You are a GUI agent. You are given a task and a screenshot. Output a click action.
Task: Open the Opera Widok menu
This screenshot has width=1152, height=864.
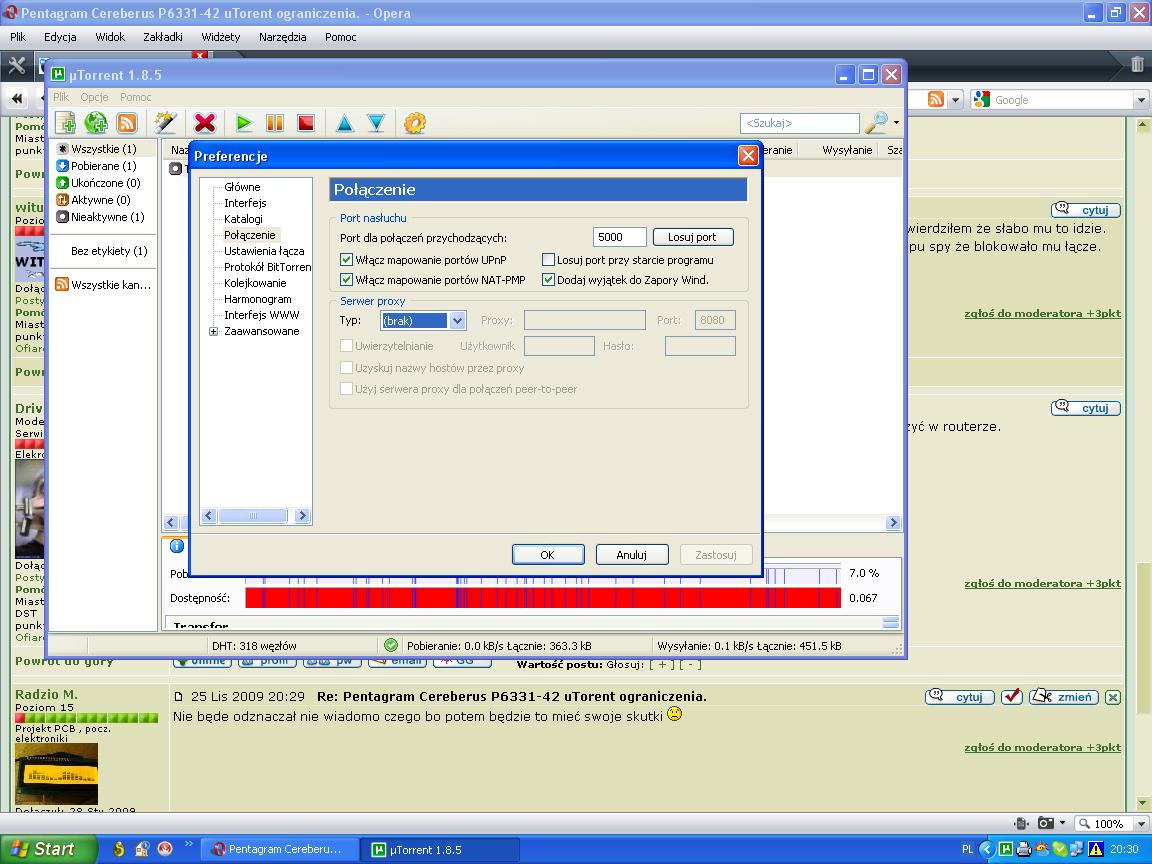110,37
